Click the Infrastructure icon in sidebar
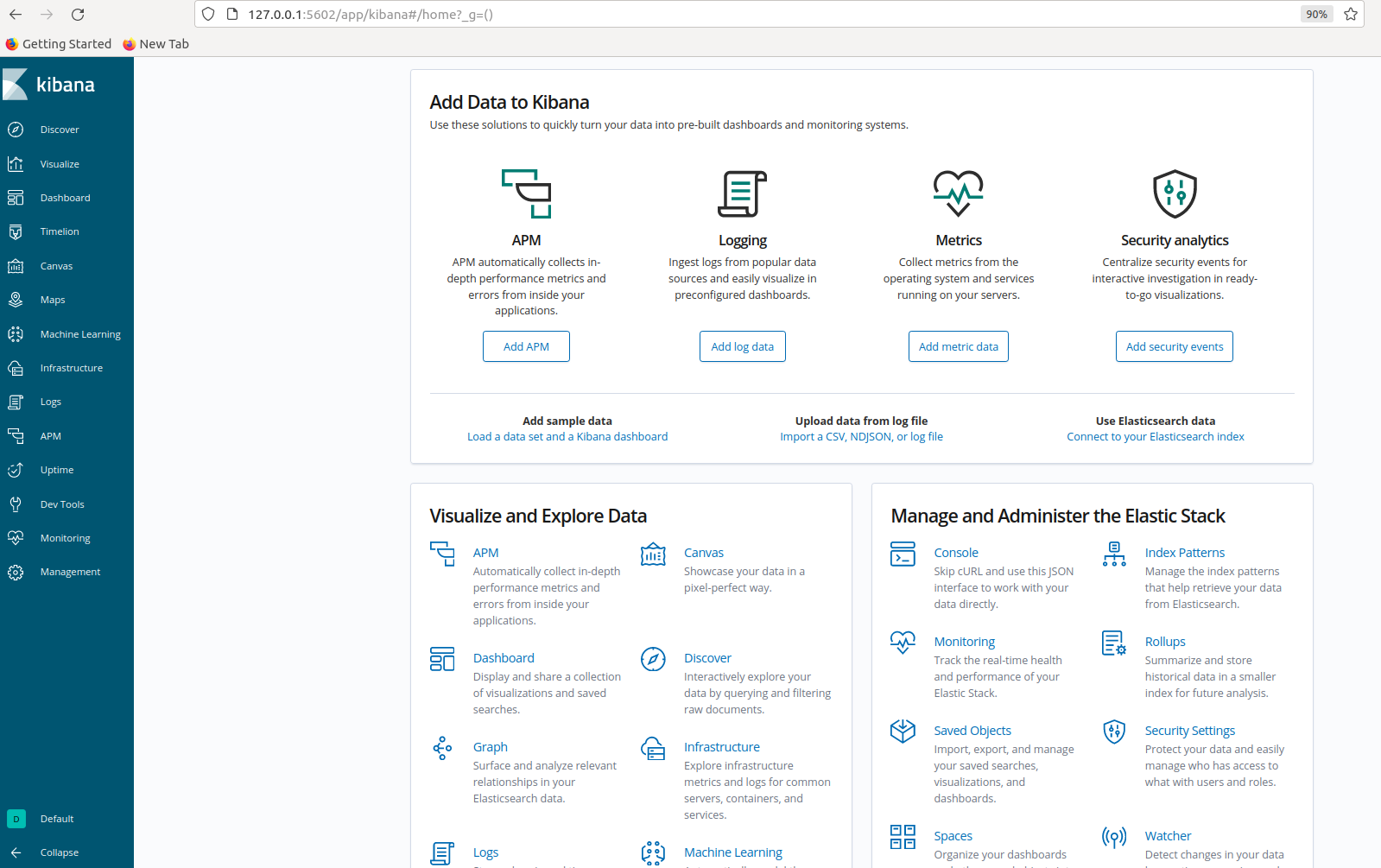Image resolution: width=1381 pixels, height=868 pixels. pyautogui.click(x=16, y=368)
